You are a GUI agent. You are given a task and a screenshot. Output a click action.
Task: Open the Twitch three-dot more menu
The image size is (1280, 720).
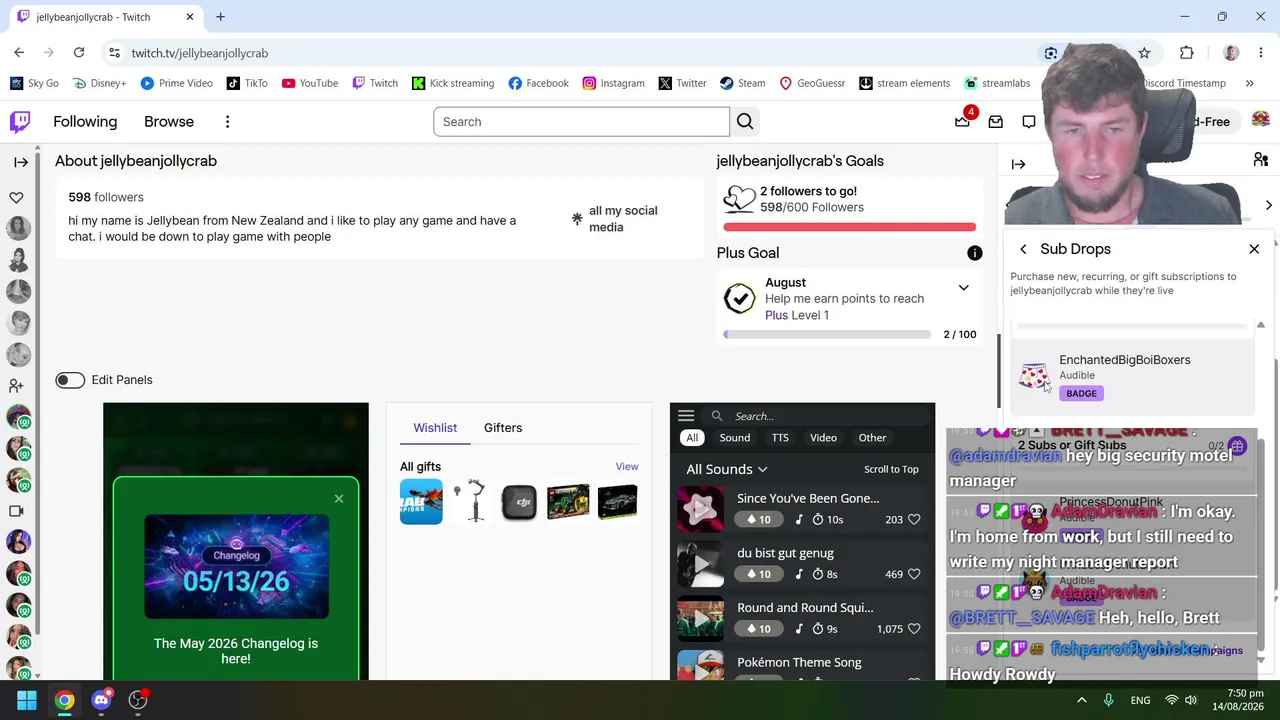pyautogui.click(x=227, y=122)
